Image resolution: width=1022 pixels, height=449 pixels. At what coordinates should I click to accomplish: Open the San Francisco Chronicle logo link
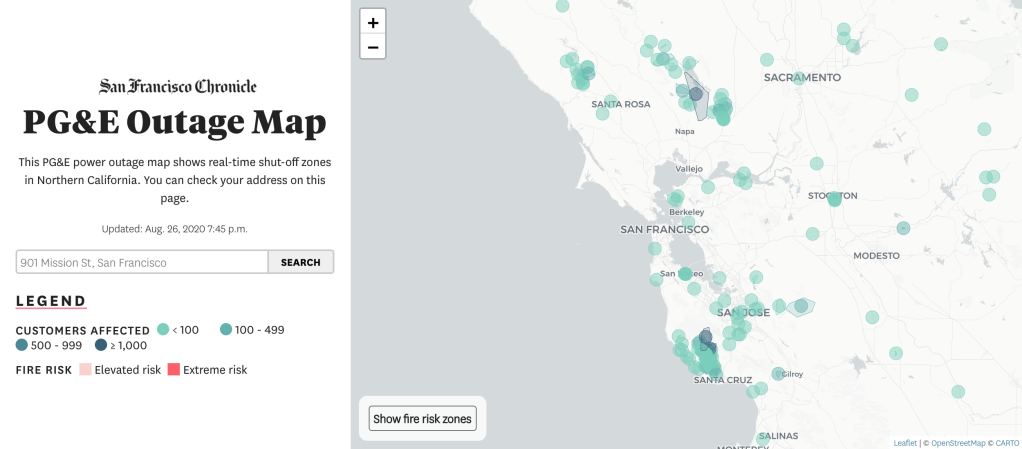178,86
